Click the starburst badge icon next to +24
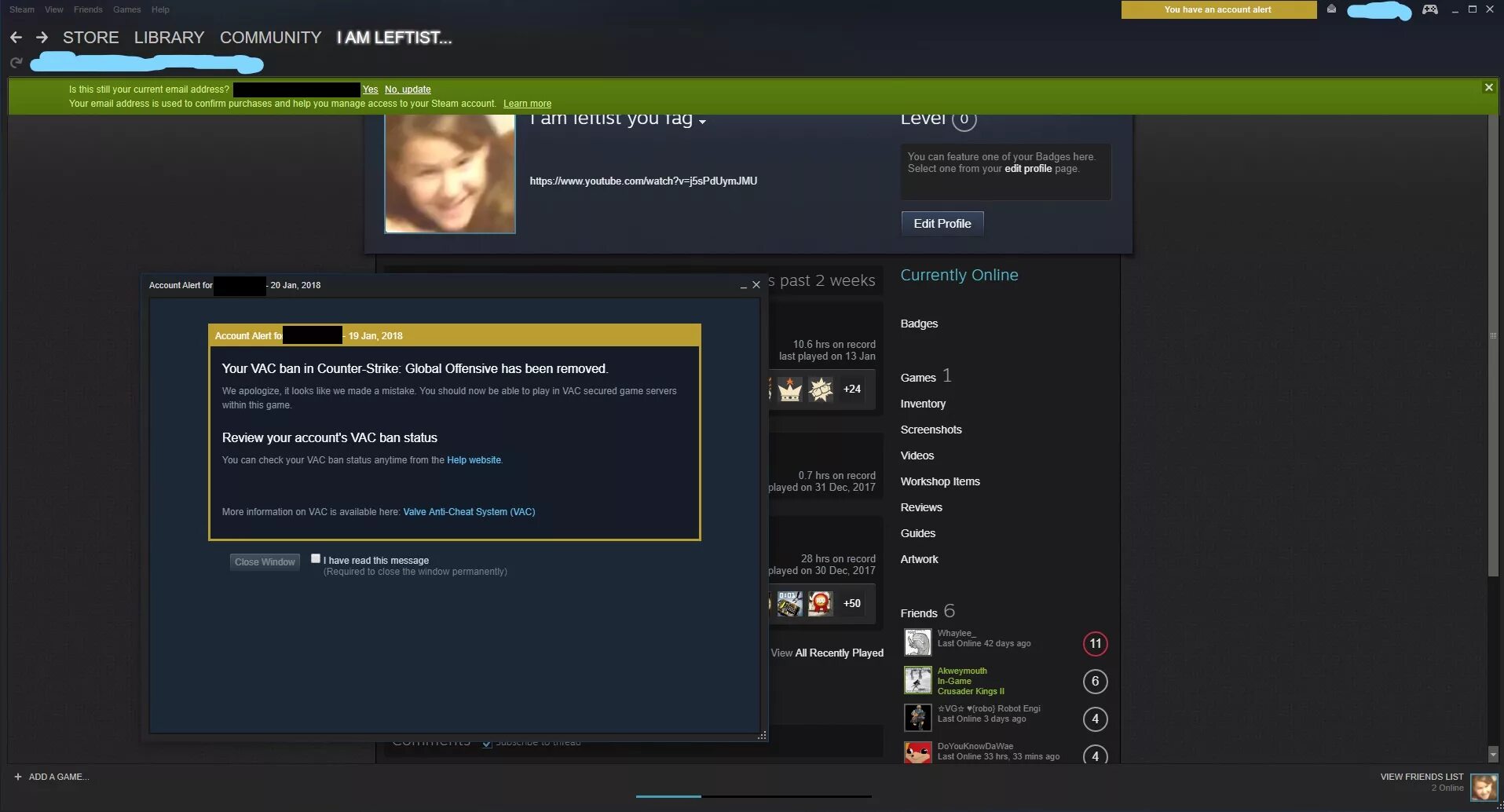The width and height of the screenshot is (1504, 812). point(821,389)
